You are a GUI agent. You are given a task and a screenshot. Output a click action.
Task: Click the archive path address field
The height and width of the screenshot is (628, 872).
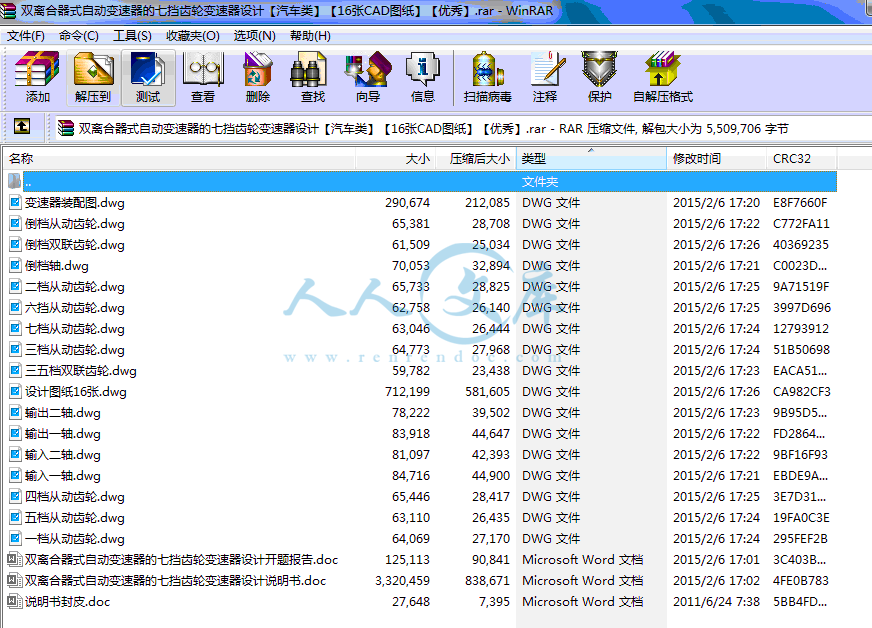tap(462, 128)
